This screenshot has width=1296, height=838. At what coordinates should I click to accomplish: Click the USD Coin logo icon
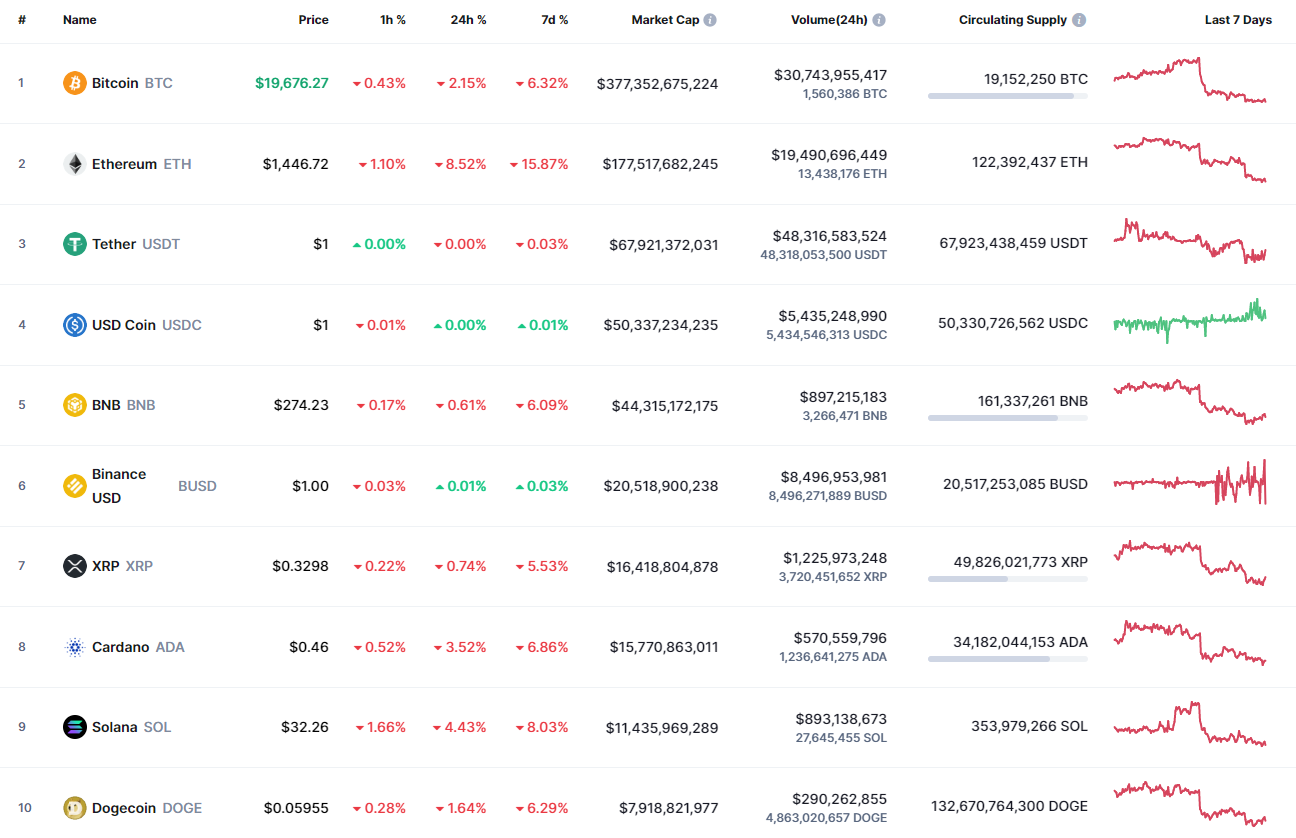(73, 324)
